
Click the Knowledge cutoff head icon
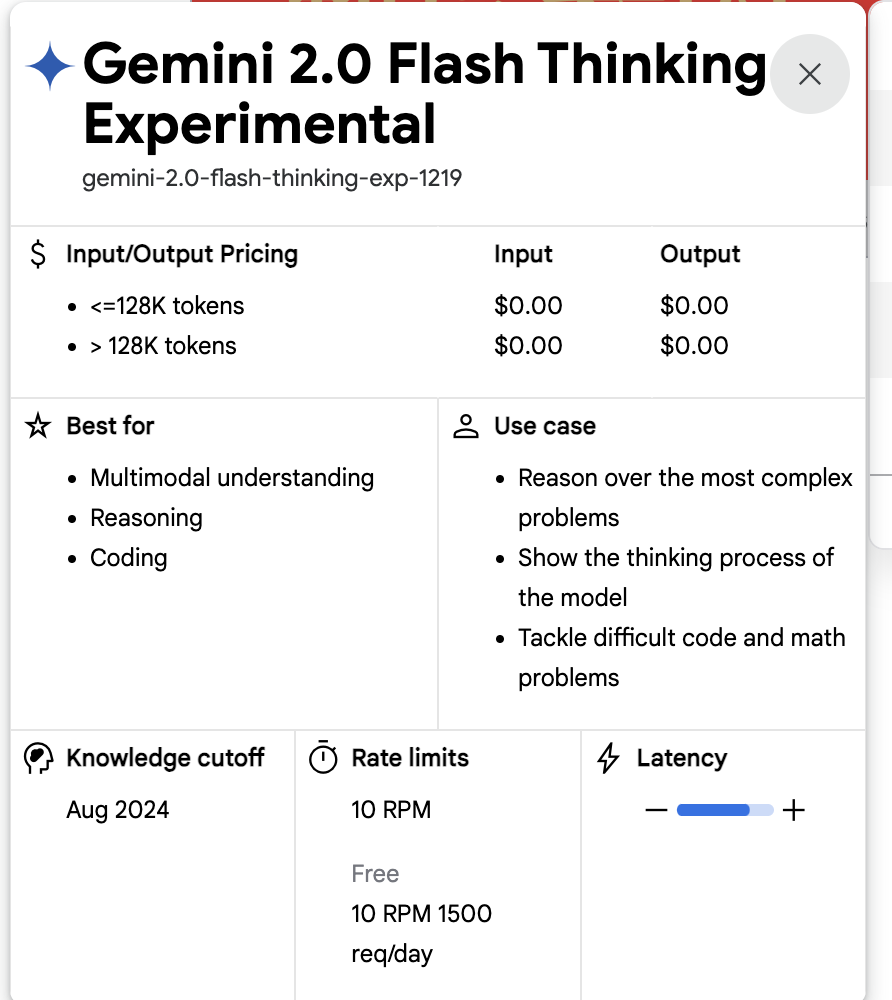click(38, 759)
